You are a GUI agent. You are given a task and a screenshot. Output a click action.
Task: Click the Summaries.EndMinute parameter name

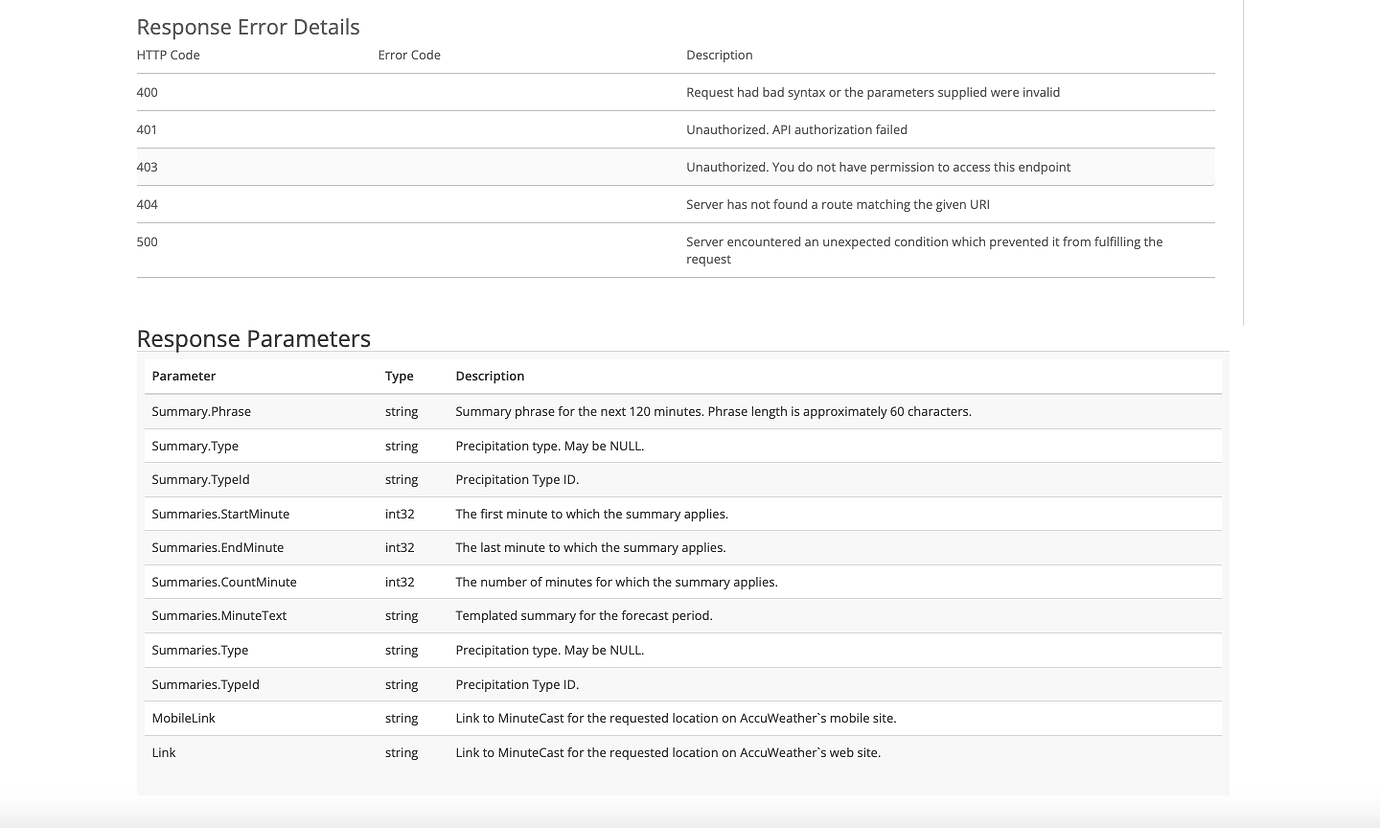pyautogui.click(x=217, y=548)
